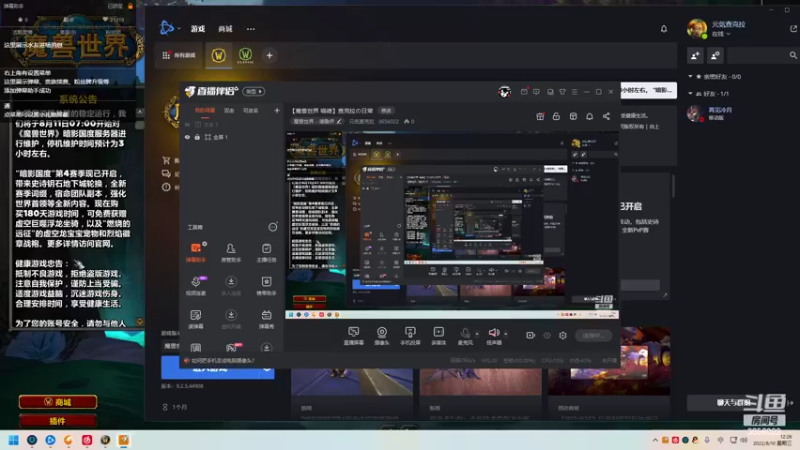Add game tab with plus in Battle.net

point(269,55)
